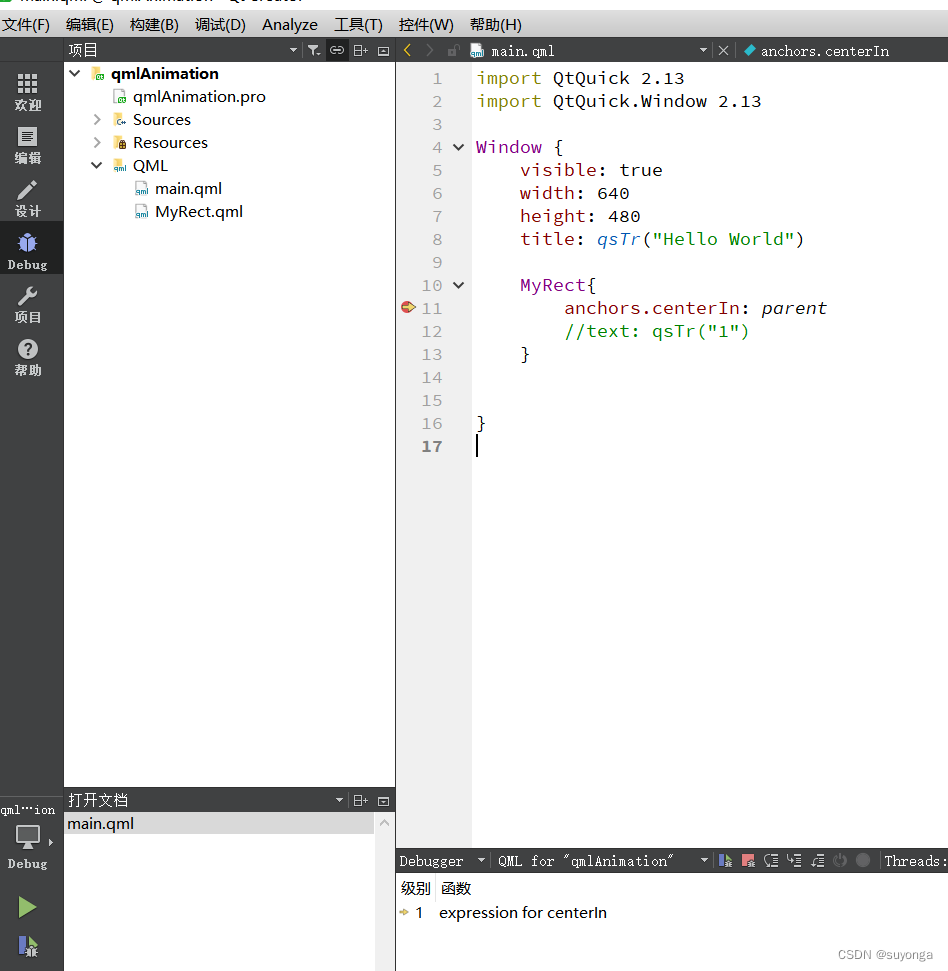Screen dimensions: 948x971
Task: Close the open documents panel
Action: coord(383,801)
